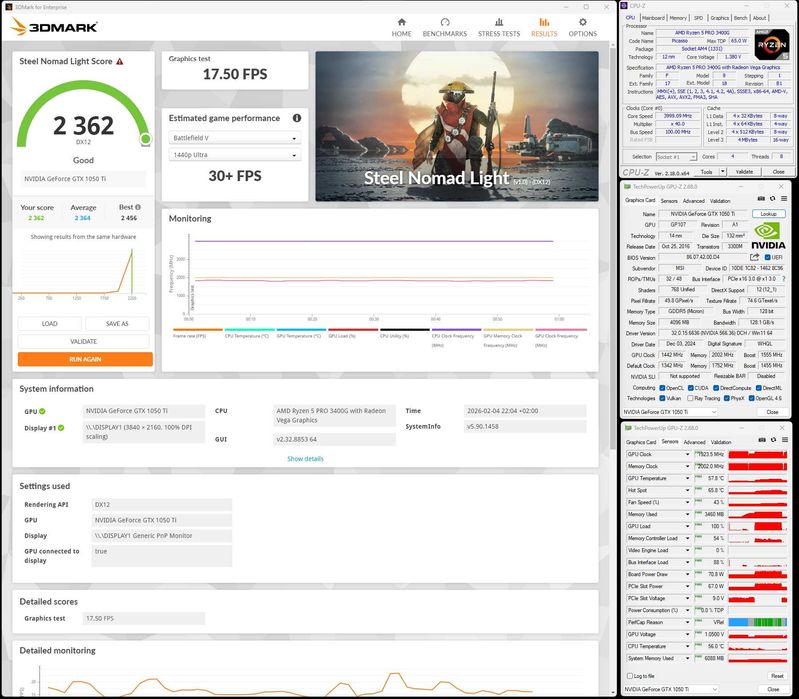Switch to the Mainboard tab in CPU-Z

(653, 17)
